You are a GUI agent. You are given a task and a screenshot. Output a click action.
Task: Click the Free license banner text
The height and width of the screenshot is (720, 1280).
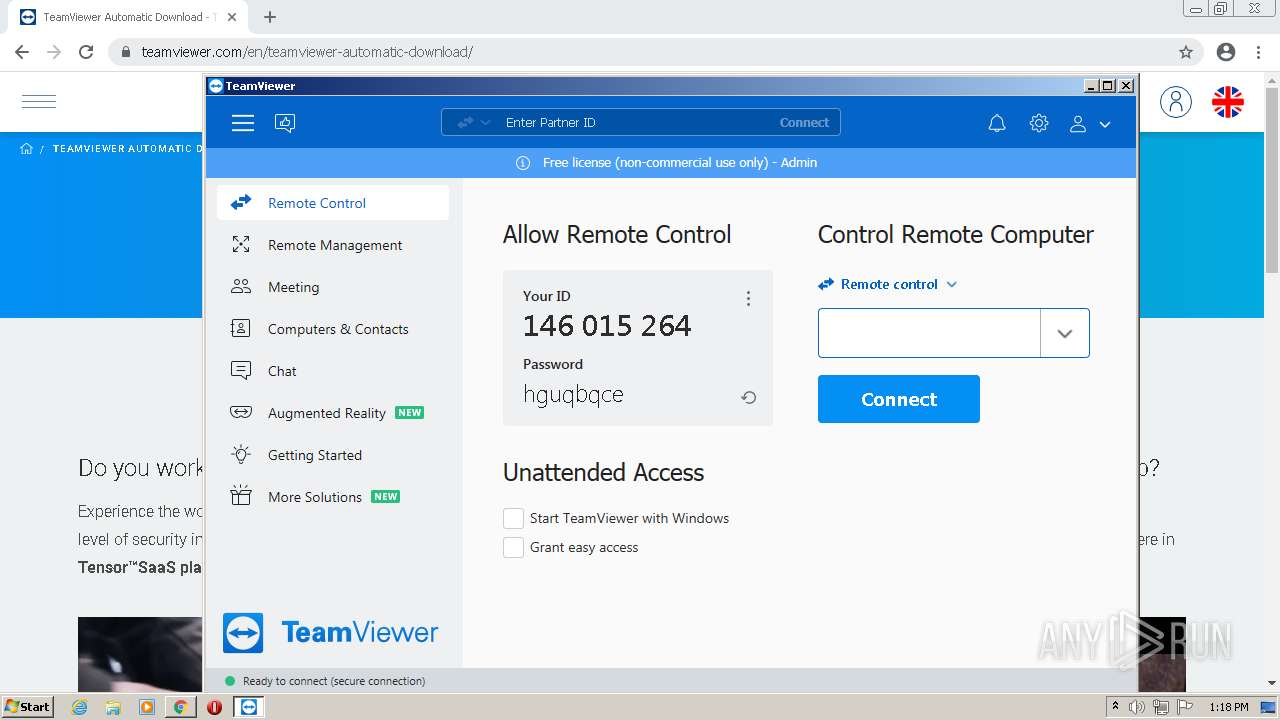tap(680, 163)
